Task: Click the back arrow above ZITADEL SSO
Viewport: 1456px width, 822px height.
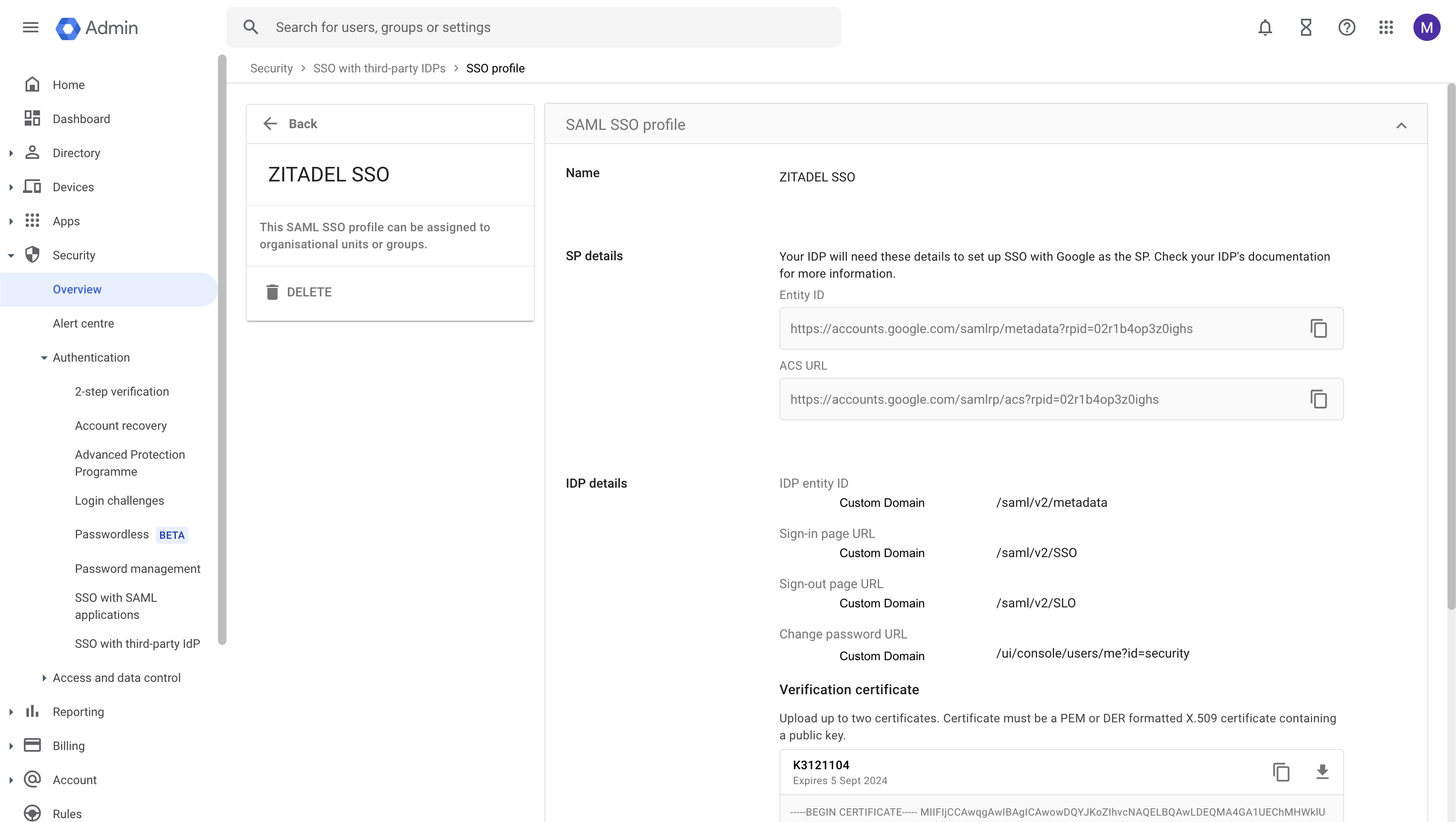Action: click(x=270, y=123)
